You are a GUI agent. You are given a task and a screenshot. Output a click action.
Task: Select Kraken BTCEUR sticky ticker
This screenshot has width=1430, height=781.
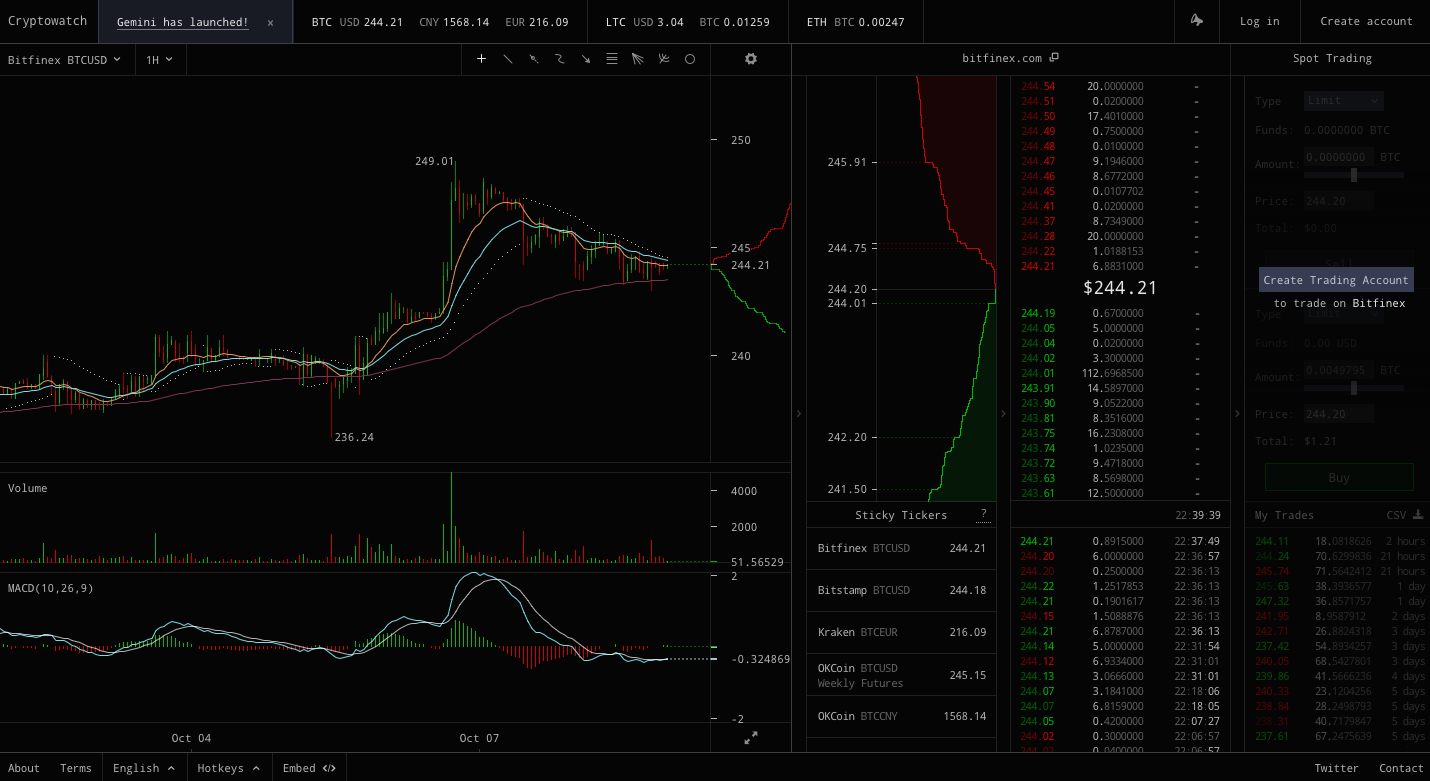[x=901, y=632]
